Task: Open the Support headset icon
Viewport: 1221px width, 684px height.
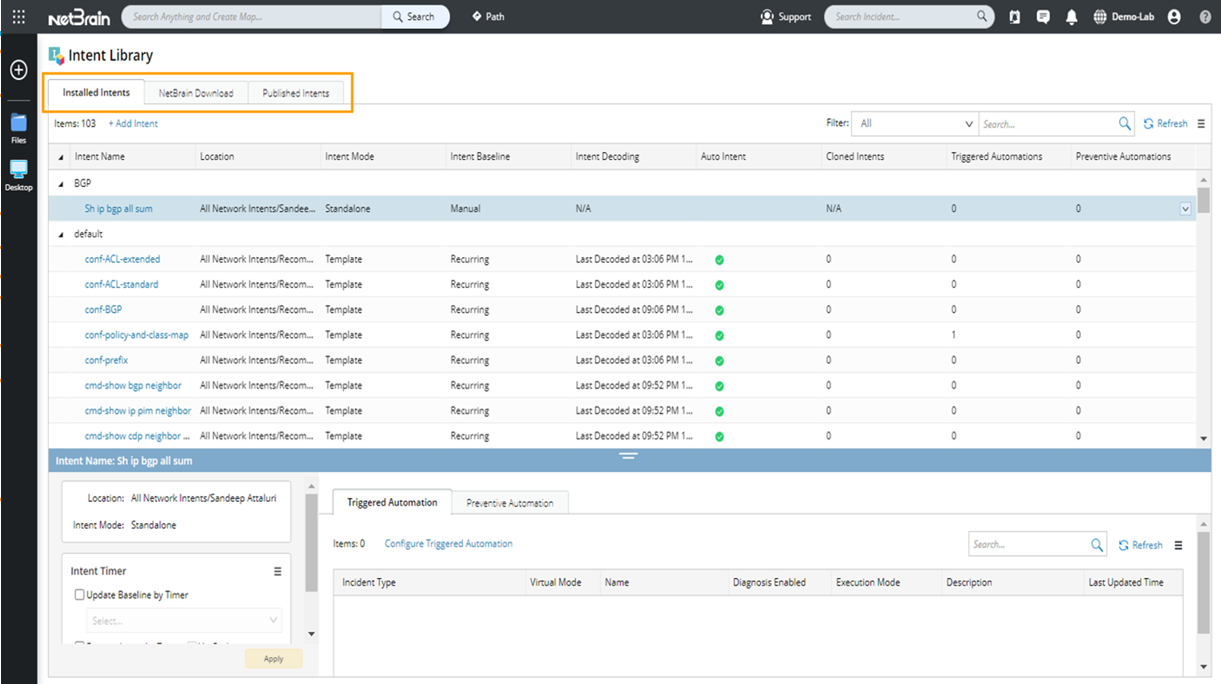Action: point(767,17)
